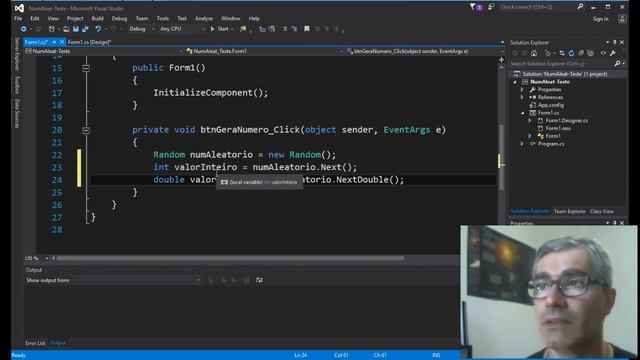Collapse the Form1() constructor code block
The image size is (640, 360).
point(86,68)
